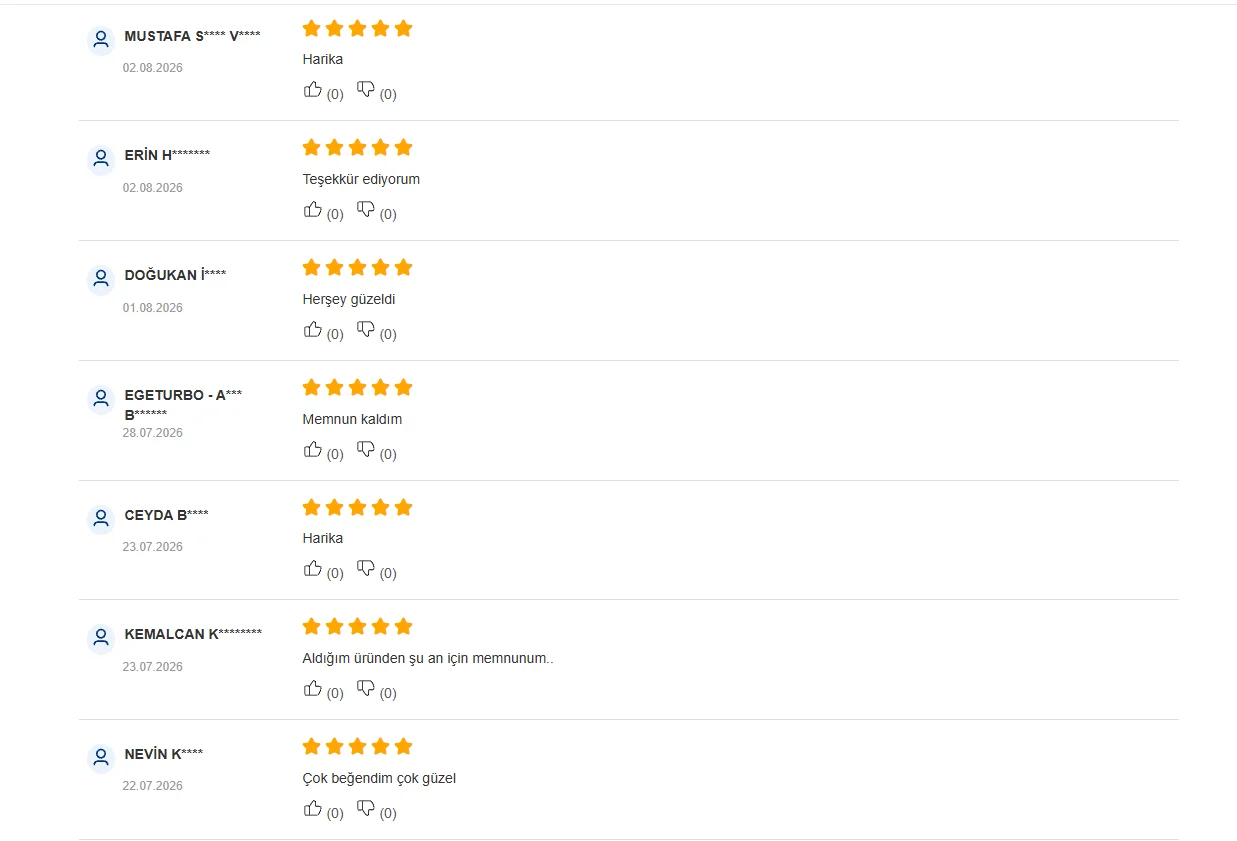1237x841 pixels.
Task: Thumbs up the 'Teşekkür ediyorum' review
Action: coord(313,209)
